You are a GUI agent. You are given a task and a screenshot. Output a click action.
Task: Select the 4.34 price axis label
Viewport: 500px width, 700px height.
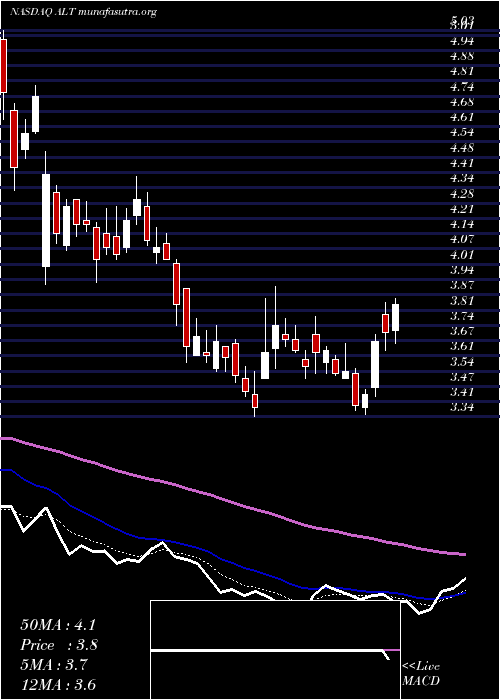click(x=462, y=178)
